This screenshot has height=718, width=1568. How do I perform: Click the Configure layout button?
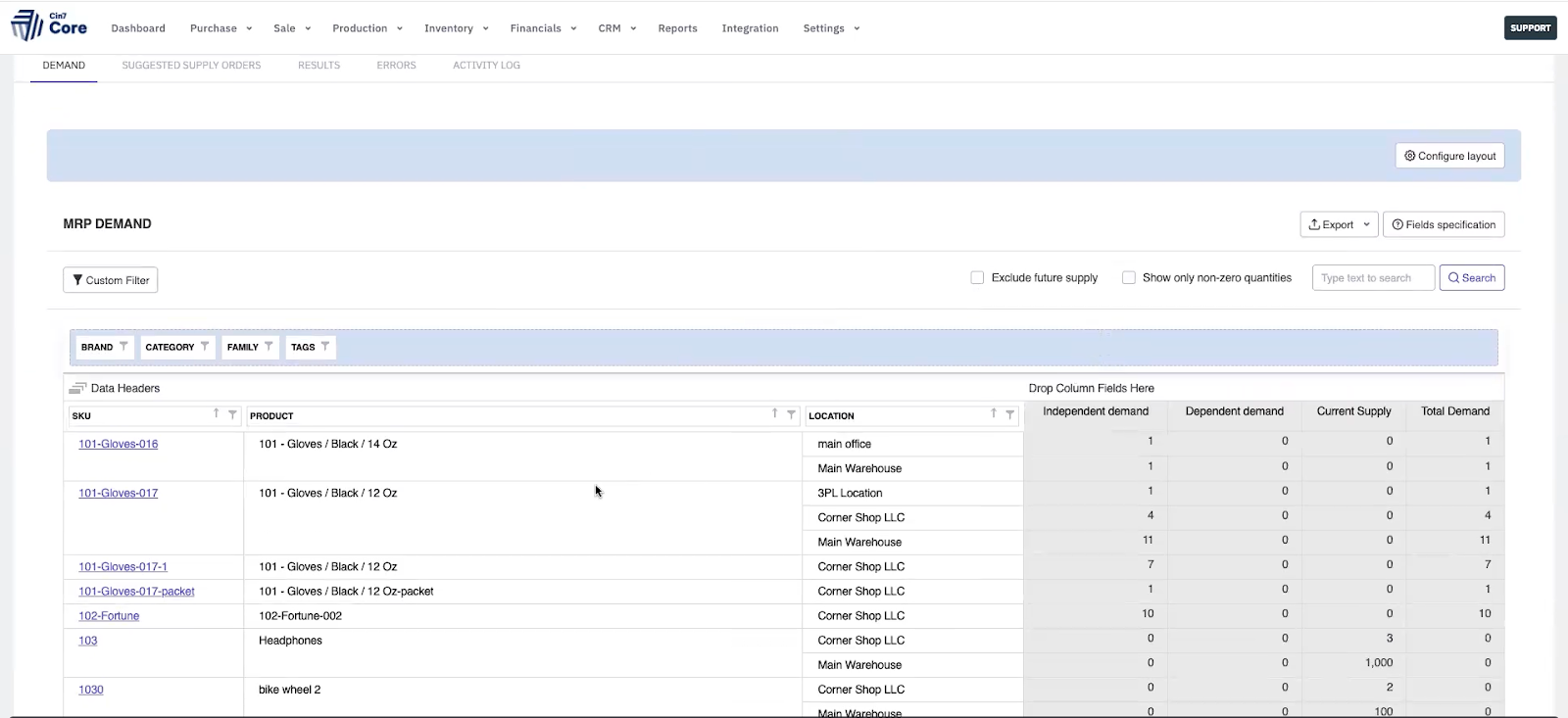(x=1449, y=156)
